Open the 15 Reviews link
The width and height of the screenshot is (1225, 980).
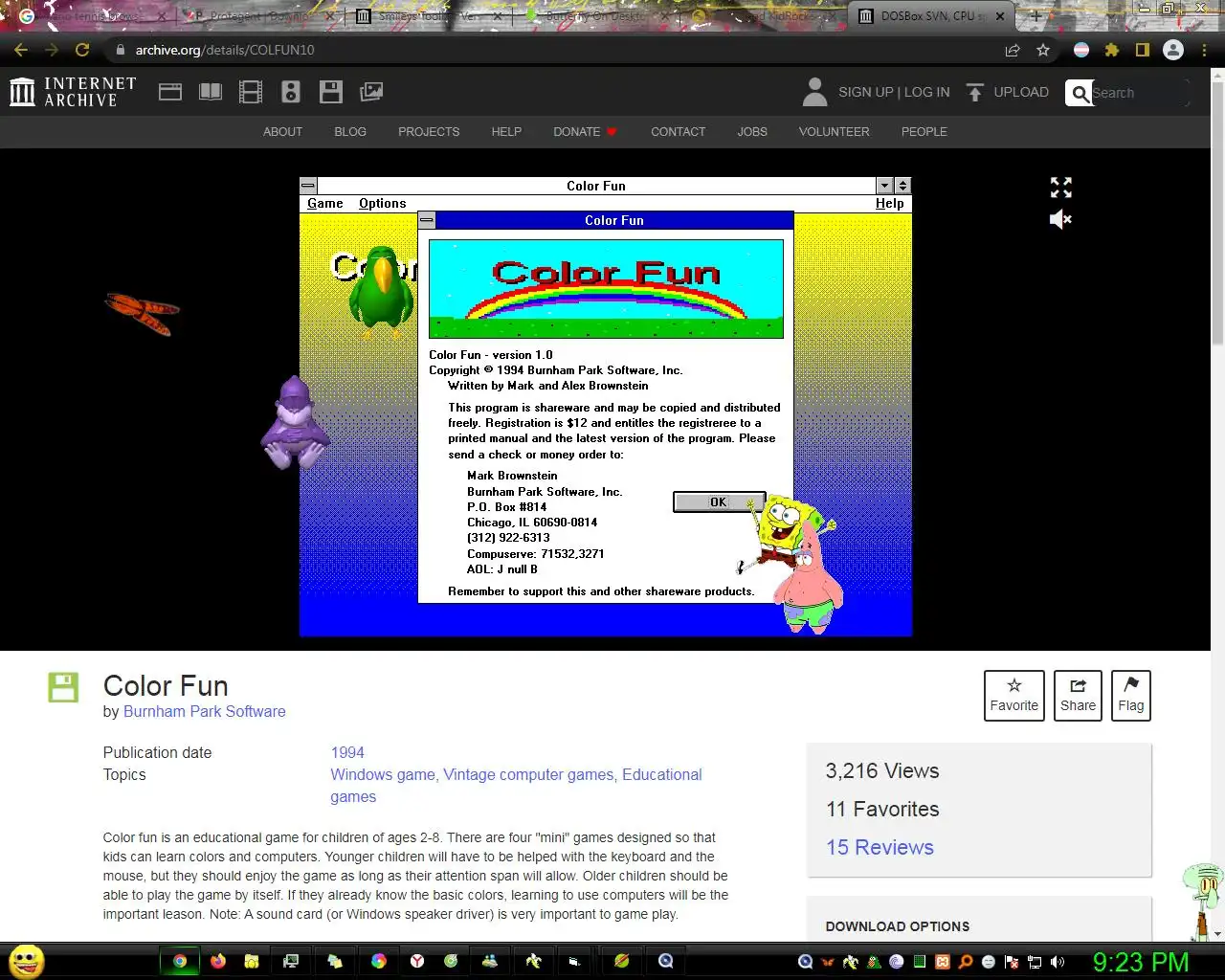(880, 847)
